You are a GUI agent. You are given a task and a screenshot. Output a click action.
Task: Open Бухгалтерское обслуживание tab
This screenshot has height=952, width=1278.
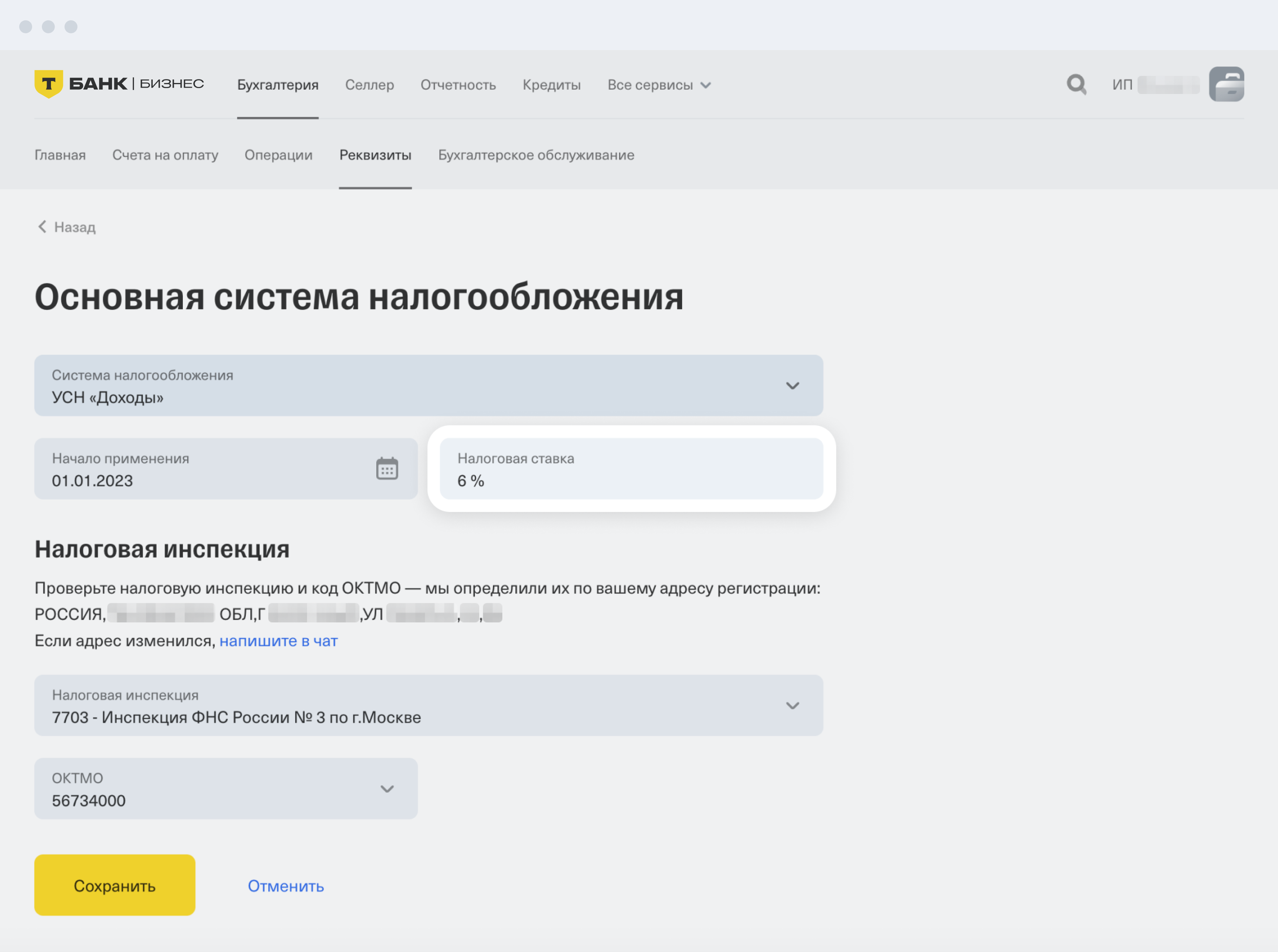tap(536, 155)
